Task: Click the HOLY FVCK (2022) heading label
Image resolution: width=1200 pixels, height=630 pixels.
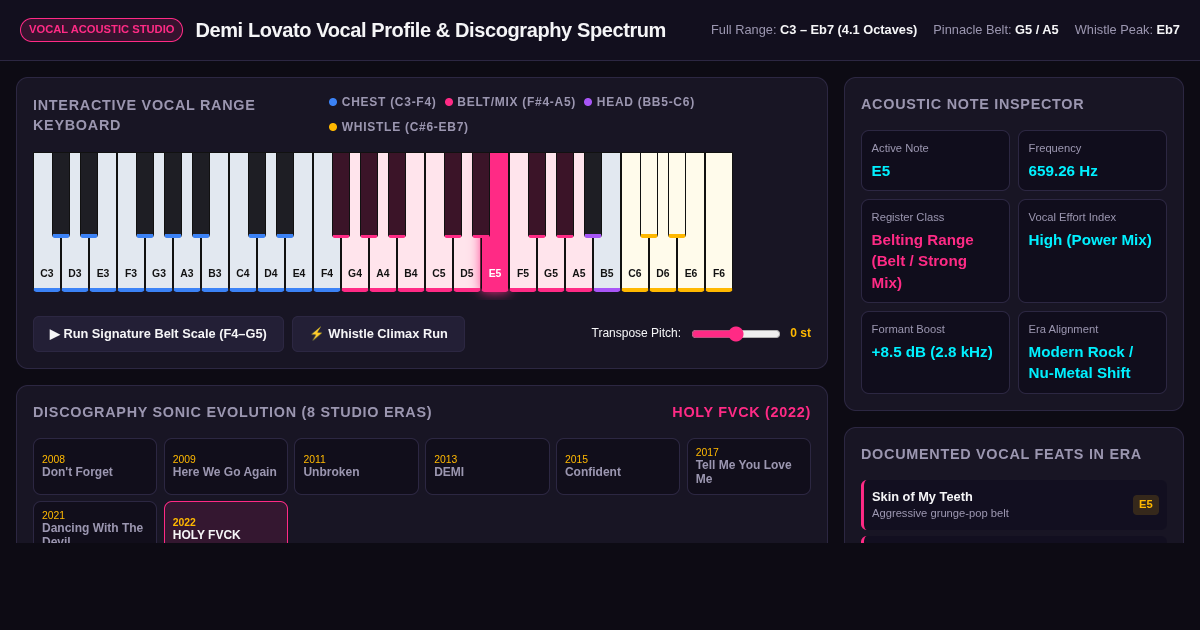Action: (741, 412)
